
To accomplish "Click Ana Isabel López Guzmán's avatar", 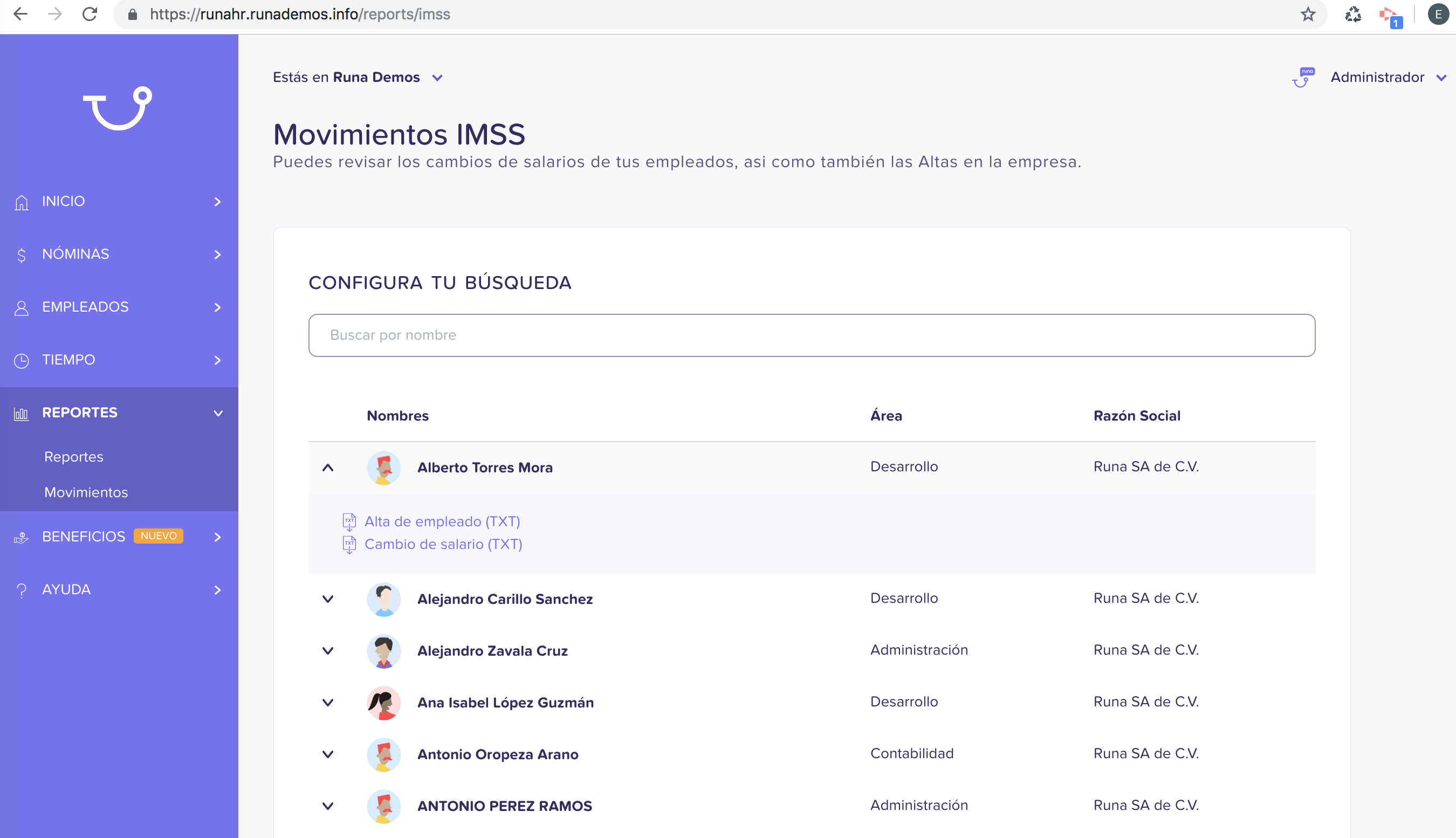I will (384, 703).
